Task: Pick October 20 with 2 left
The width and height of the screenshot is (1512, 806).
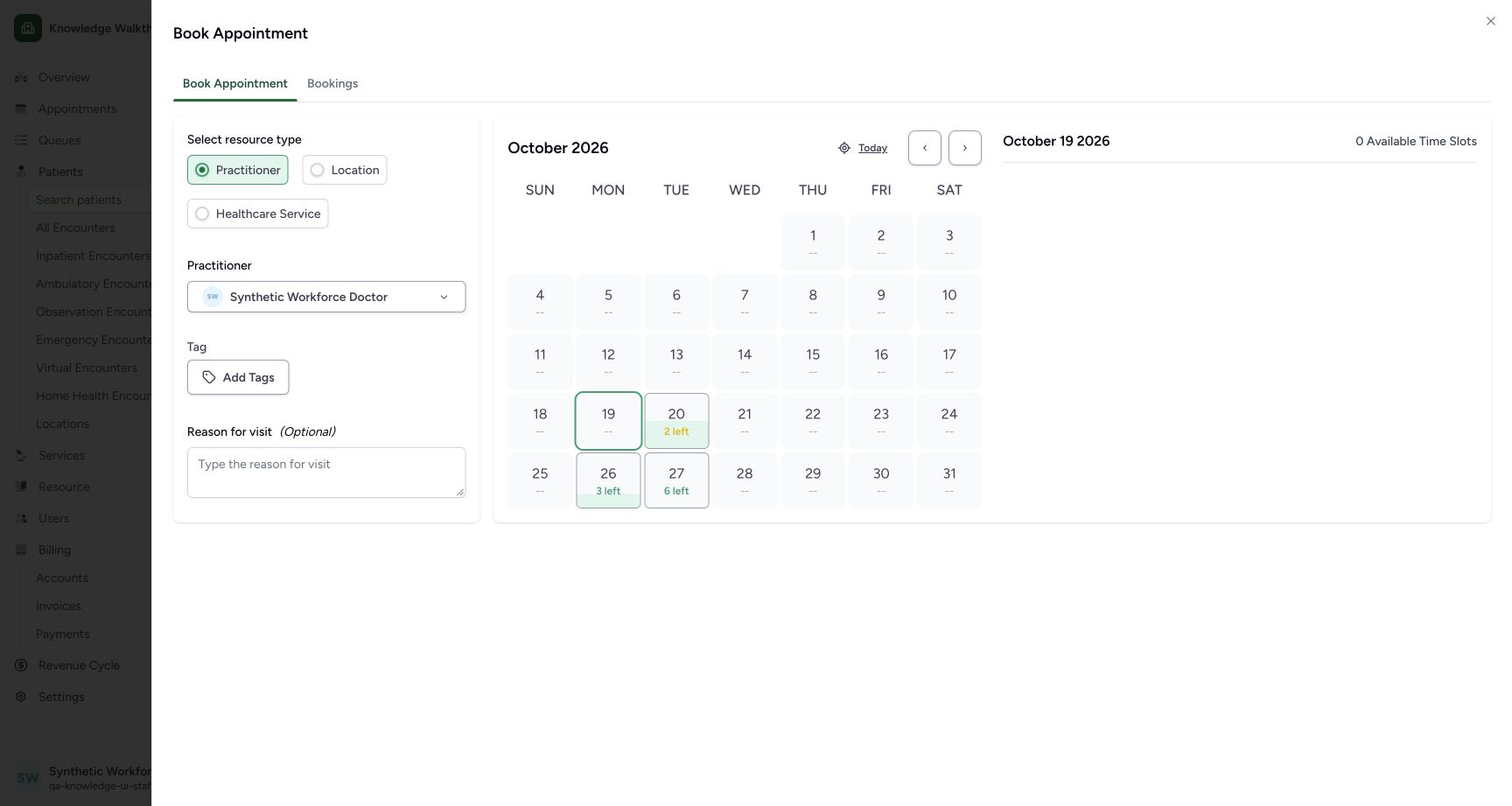Action: [676, 421]
